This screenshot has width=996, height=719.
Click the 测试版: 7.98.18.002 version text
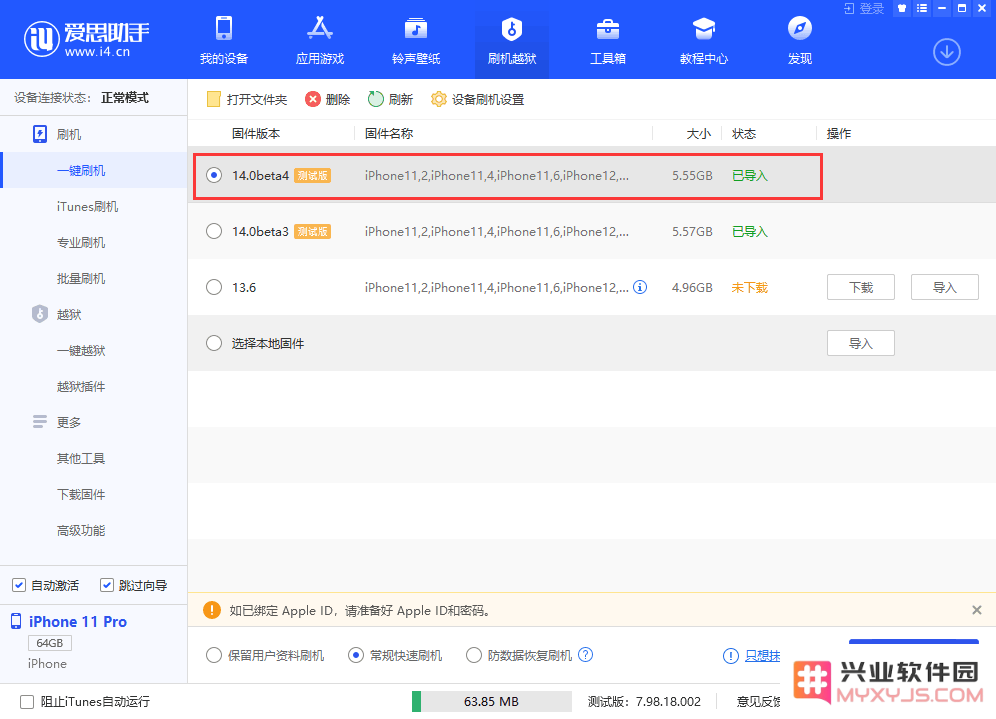[644, 701]
